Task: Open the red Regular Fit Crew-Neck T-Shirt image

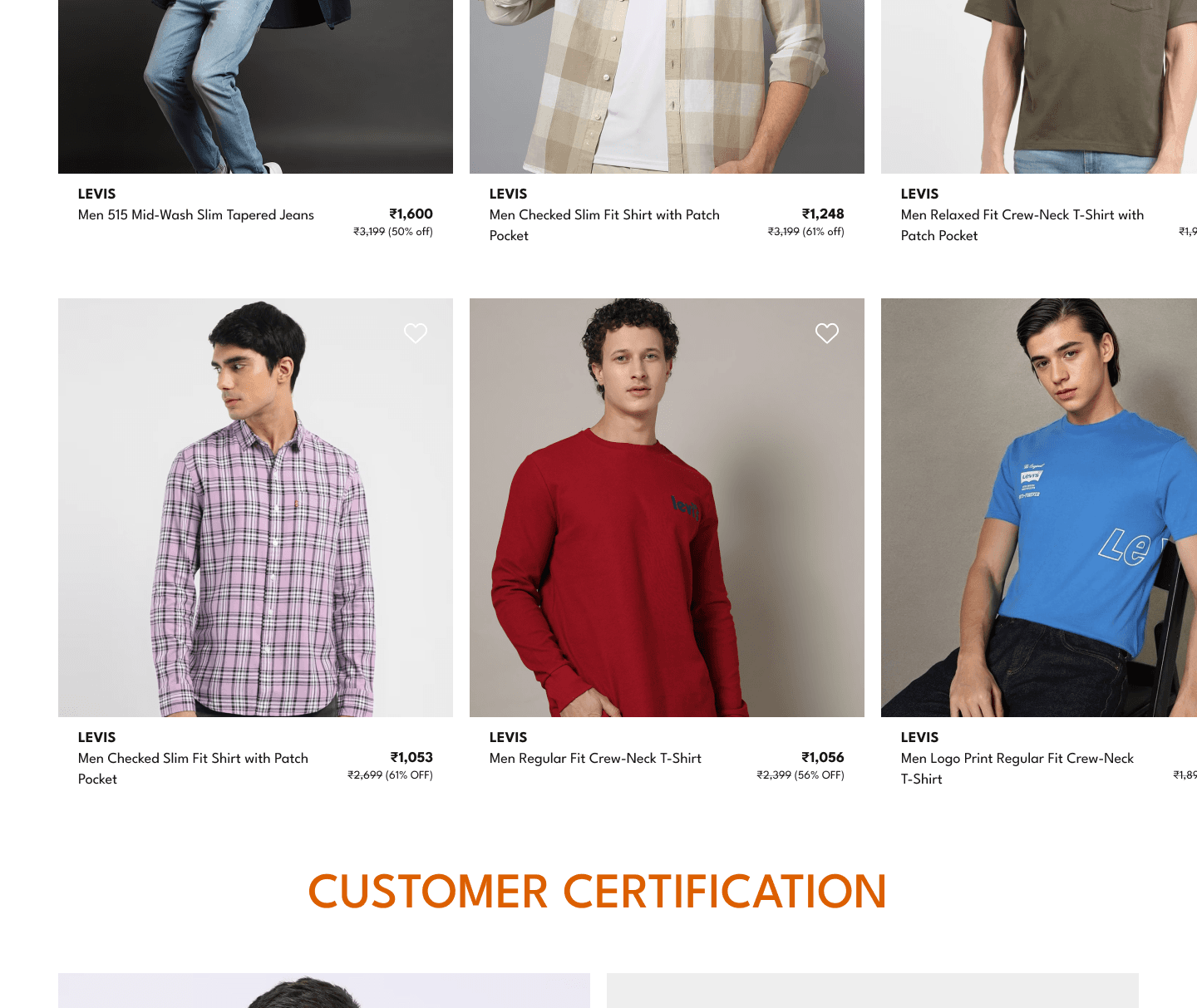Action: pyautogui.click(x=667, y=508)
